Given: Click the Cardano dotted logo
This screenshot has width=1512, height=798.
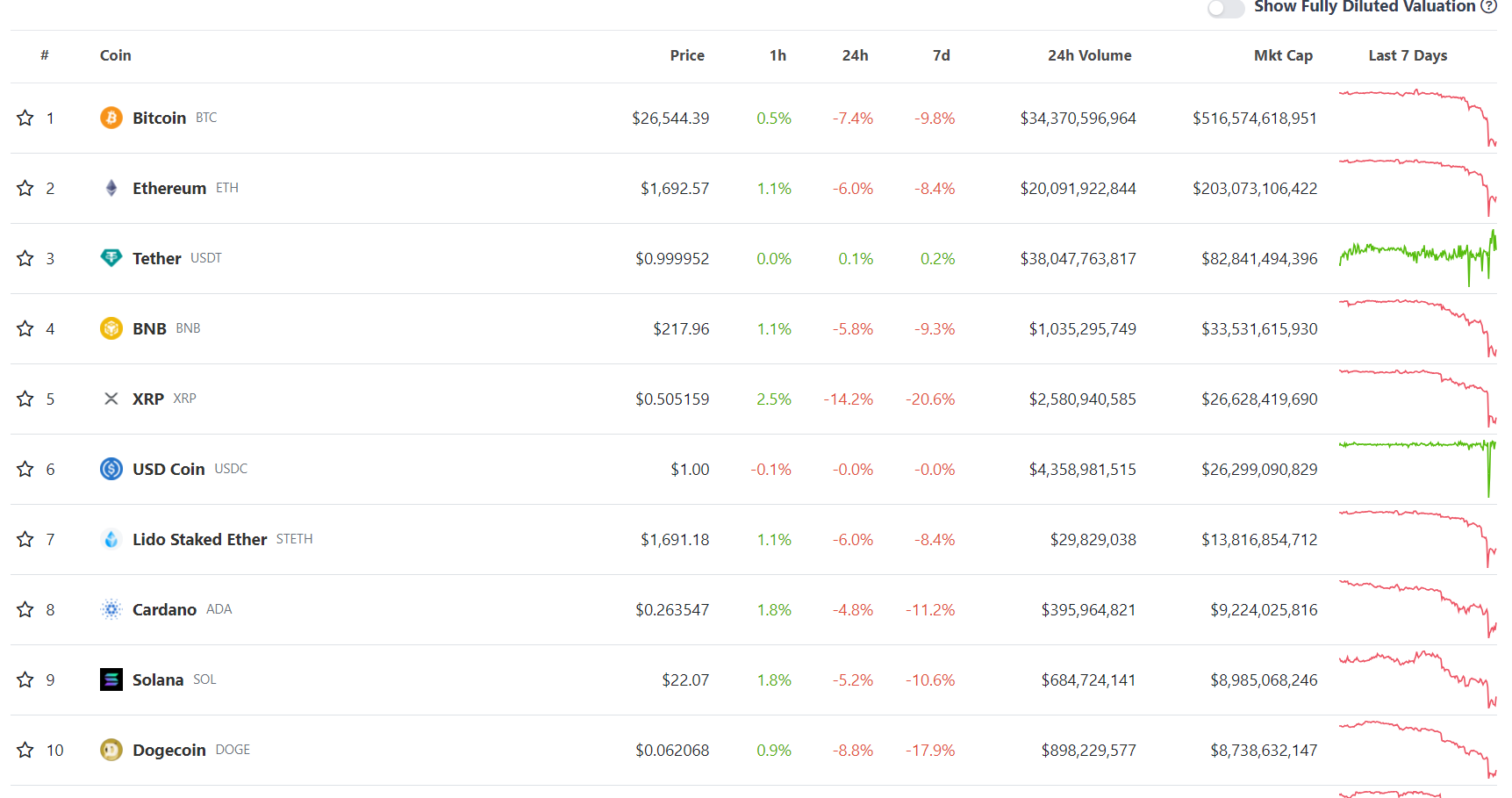Looking at the screenshot, I should [x=111, y=609].
